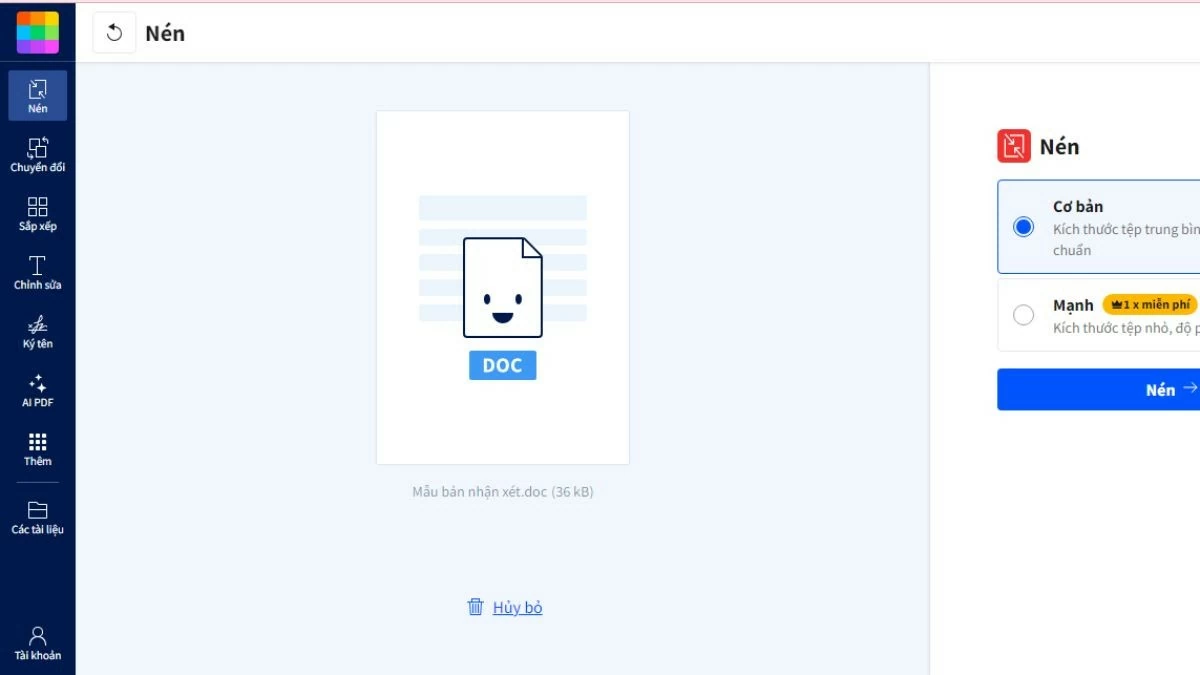
Task: Click the red Nén icon in right panel
Action: (x=1013, y=146)
